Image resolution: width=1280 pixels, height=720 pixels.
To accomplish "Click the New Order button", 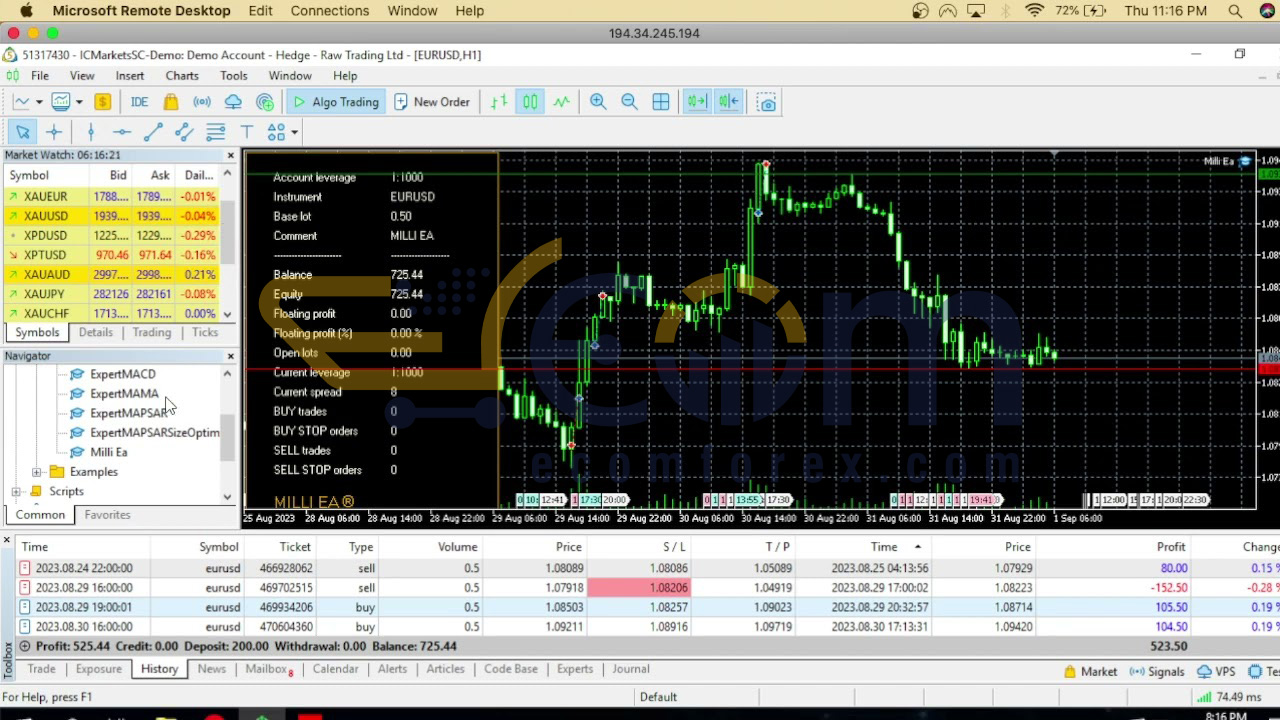I will [432, 102].
